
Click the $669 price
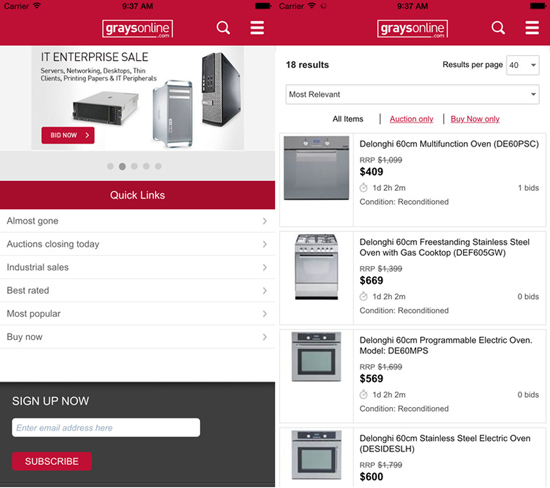[371, 280]
